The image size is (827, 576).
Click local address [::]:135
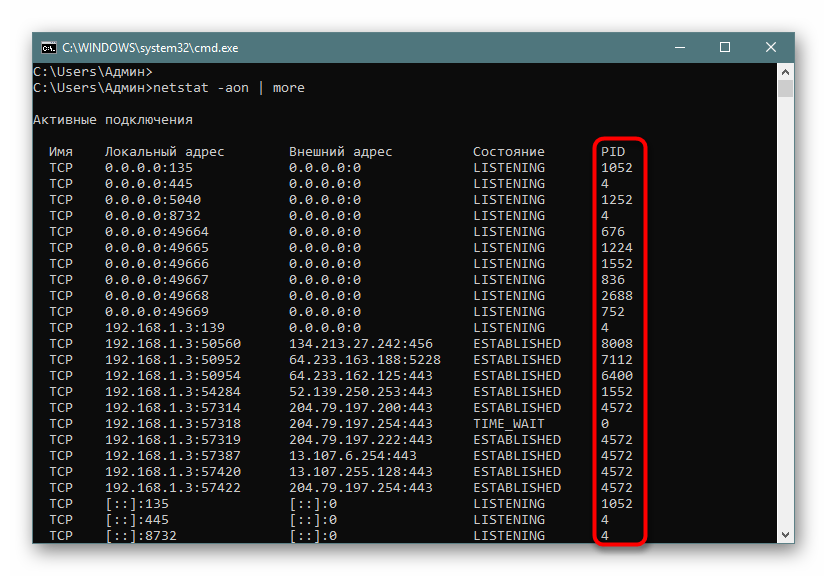pos(137,504)
